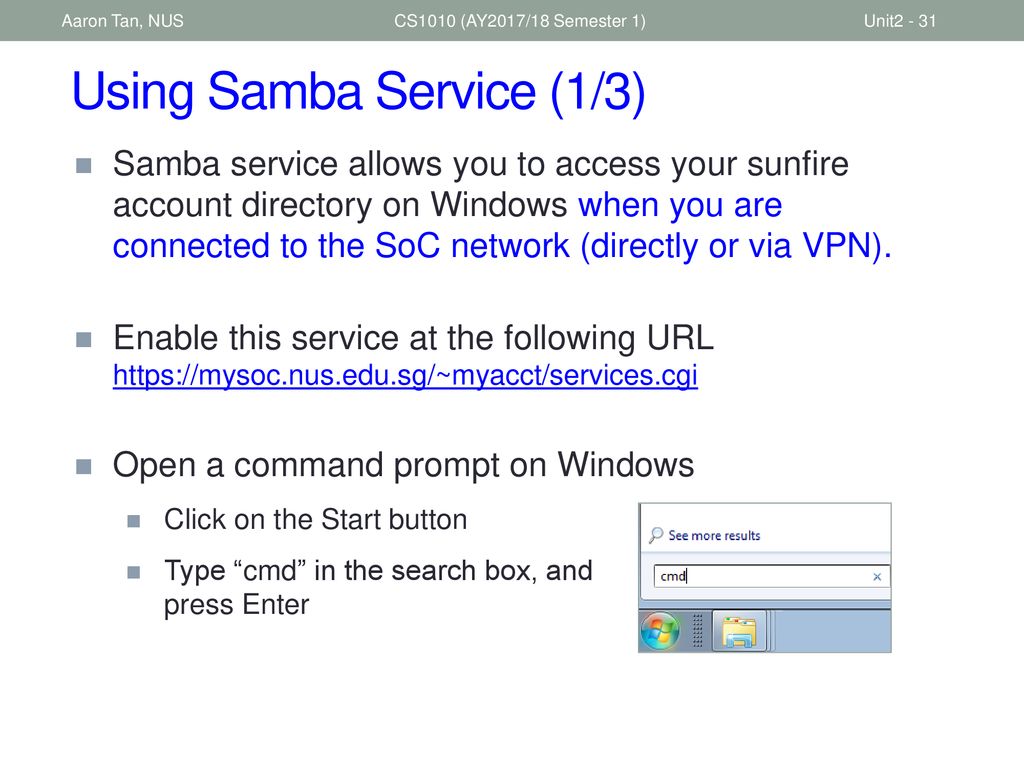Screen dimensions: 1024x768
Task: Click the empty taskbar area right of folder icon
Action: tap(831, 631)
